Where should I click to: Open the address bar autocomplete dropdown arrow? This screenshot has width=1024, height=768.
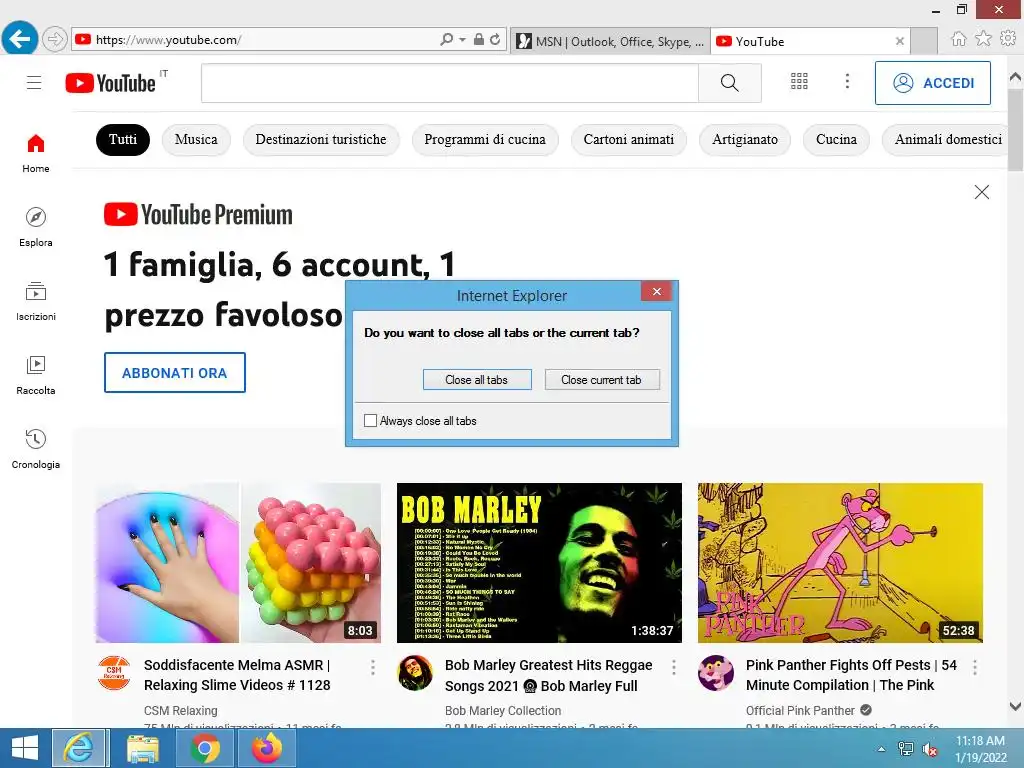tap(462, 40)
